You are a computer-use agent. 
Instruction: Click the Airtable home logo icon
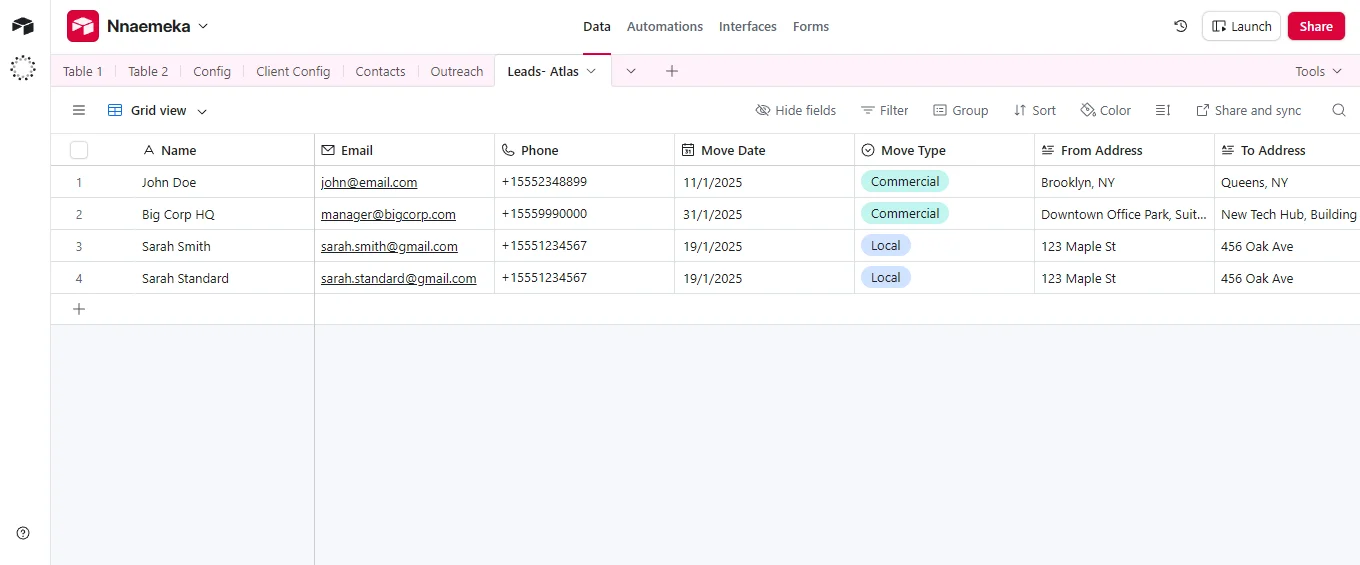23,26
